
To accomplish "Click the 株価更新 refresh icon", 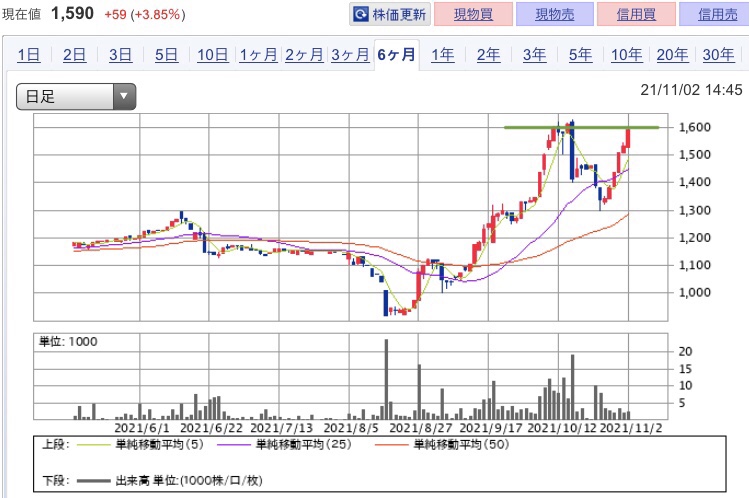I will 360,14.
